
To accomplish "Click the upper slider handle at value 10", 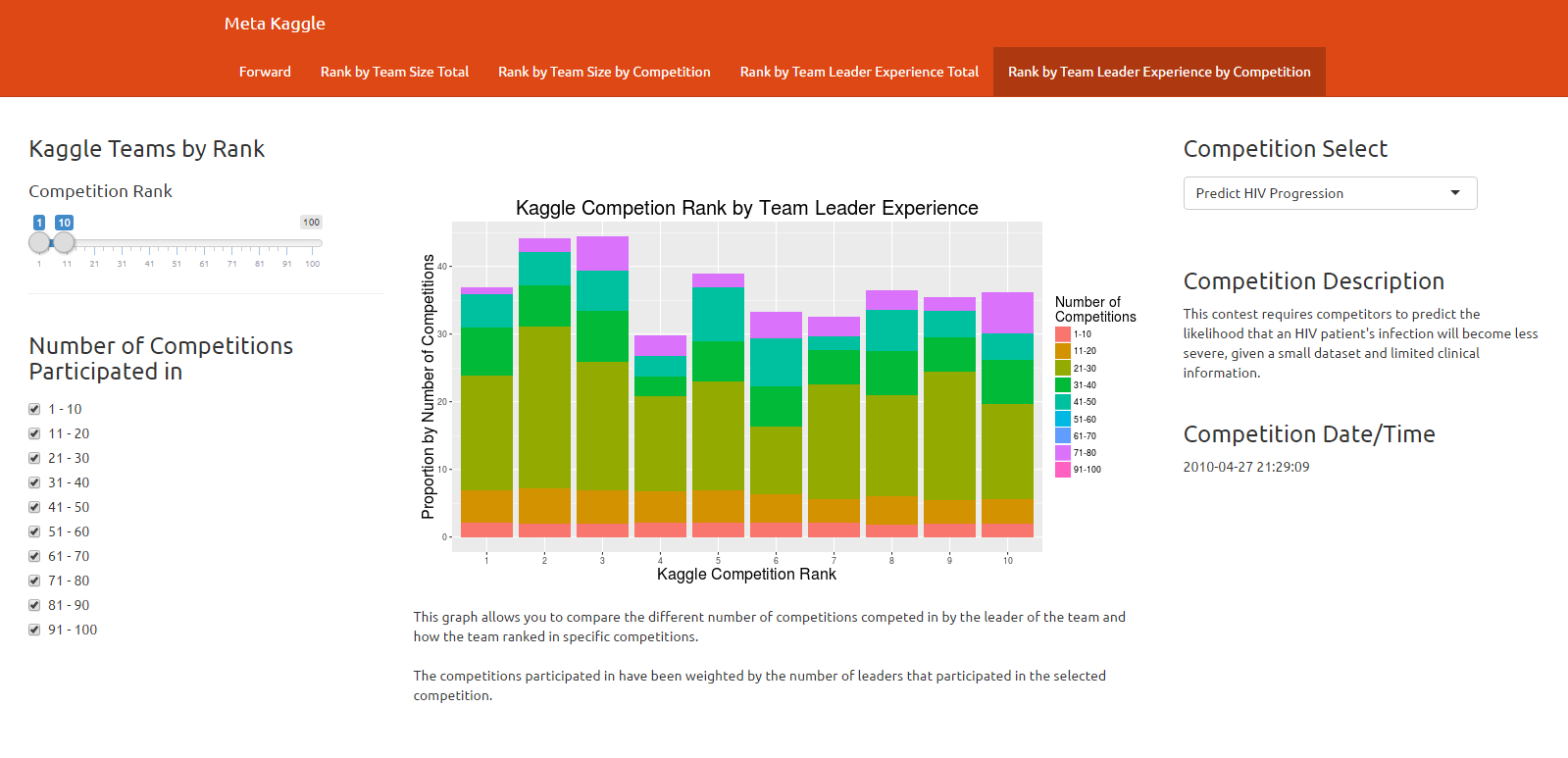I will tap(64, 242).
